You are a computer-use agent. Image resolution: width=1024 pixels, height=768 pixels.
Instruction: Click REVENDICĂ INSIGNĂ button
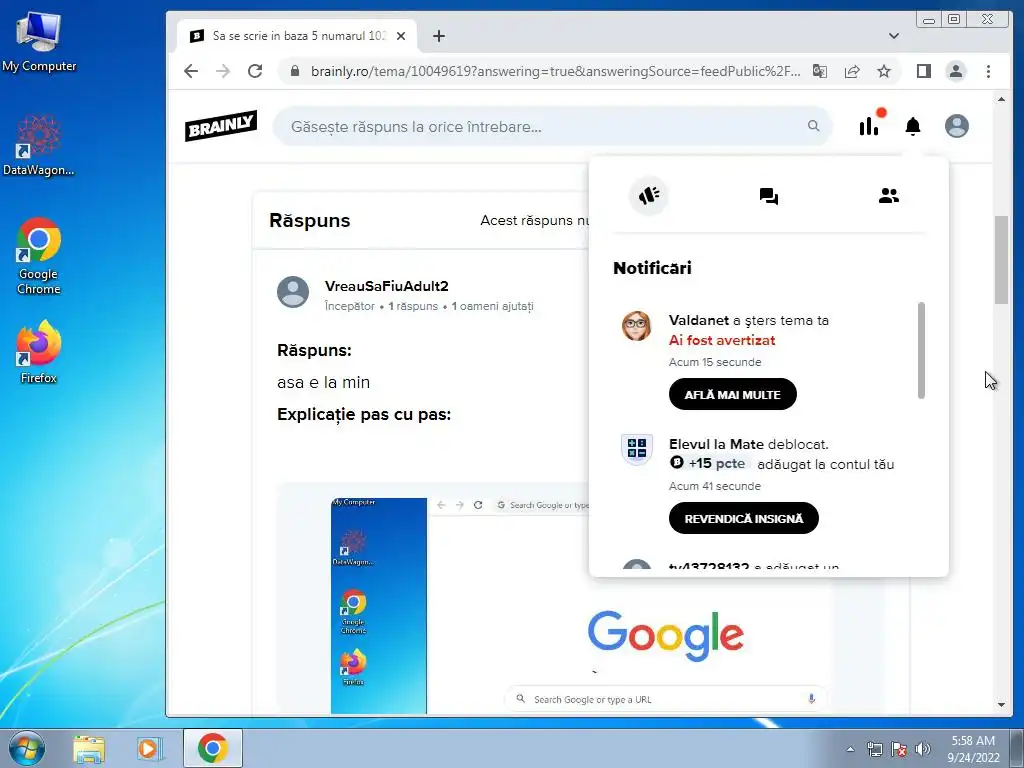pos(744,519)
